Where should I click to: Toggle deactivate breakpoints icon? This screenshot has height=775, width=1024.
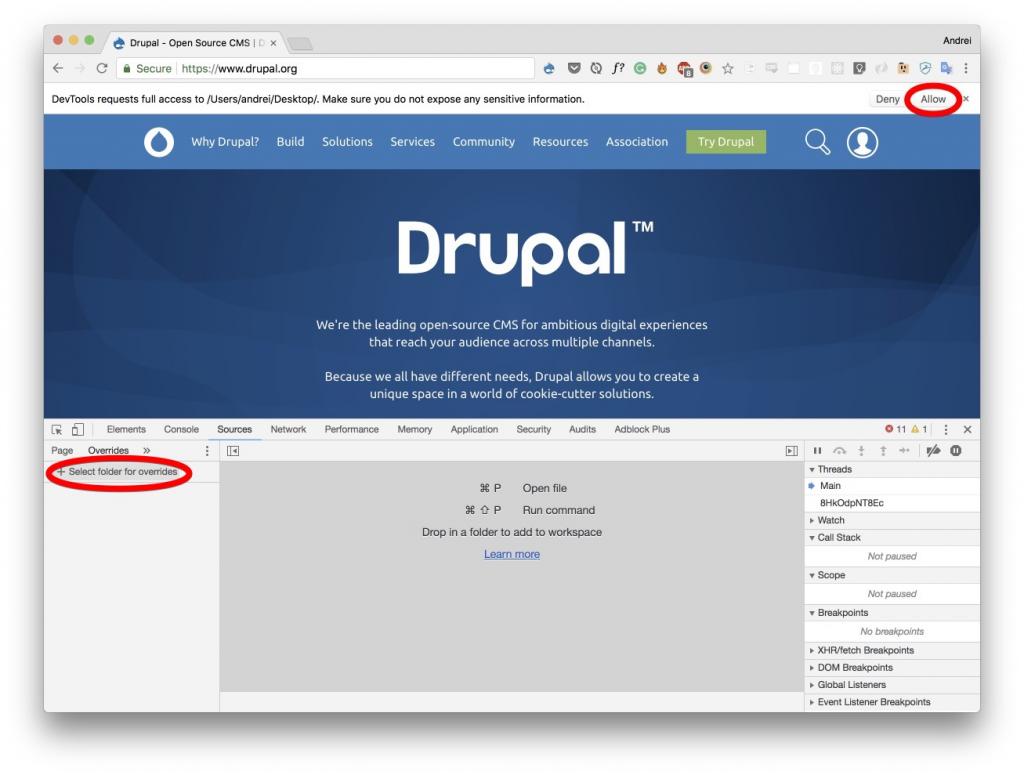click(x=933, y=451)
